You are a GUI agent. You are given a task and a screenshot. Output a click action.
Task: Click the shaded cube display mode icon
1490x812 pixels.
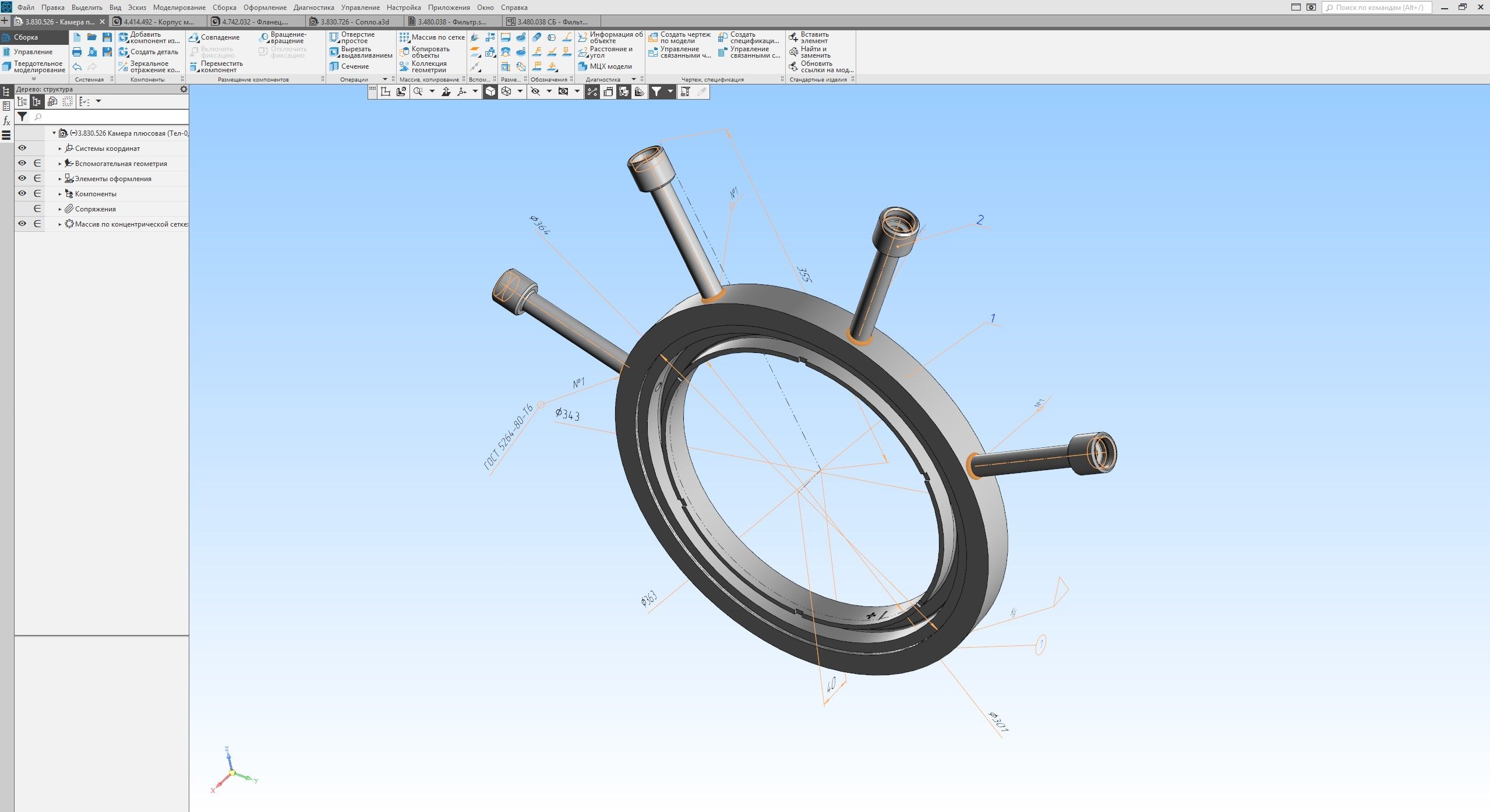(490, 91)
